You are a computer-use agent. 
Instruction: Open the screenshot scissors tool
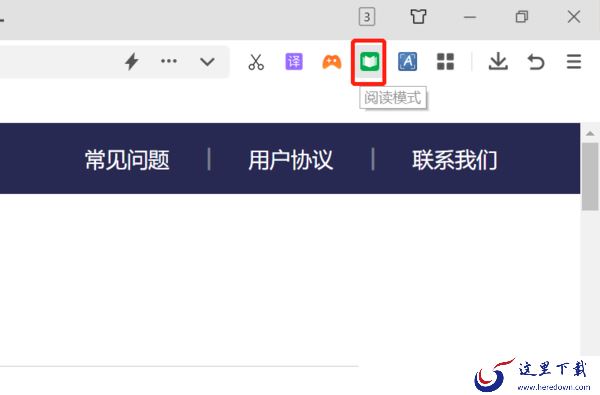256,62
